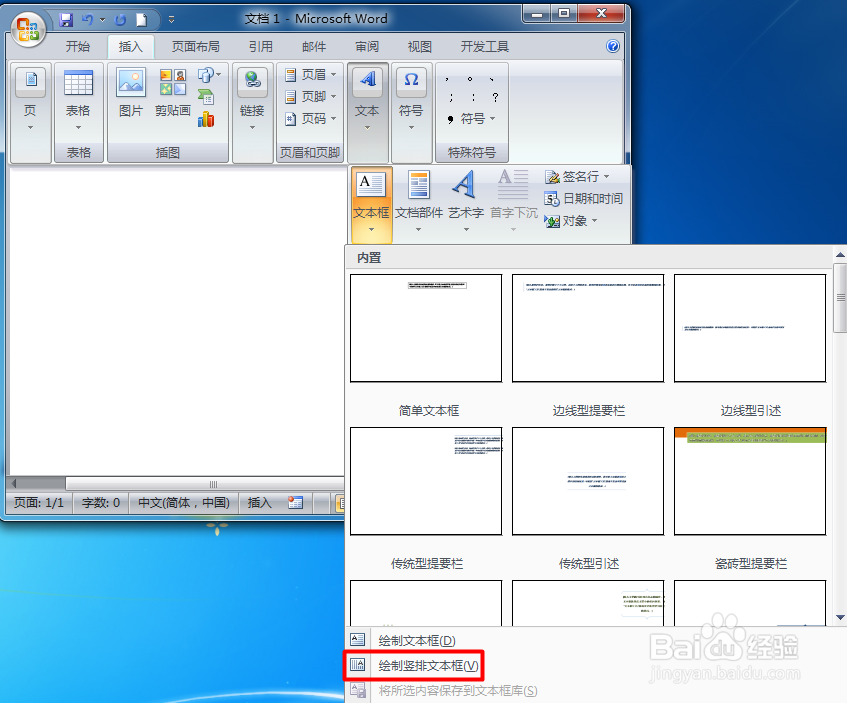Open shapes gallery icon

[x=209, y=75]
